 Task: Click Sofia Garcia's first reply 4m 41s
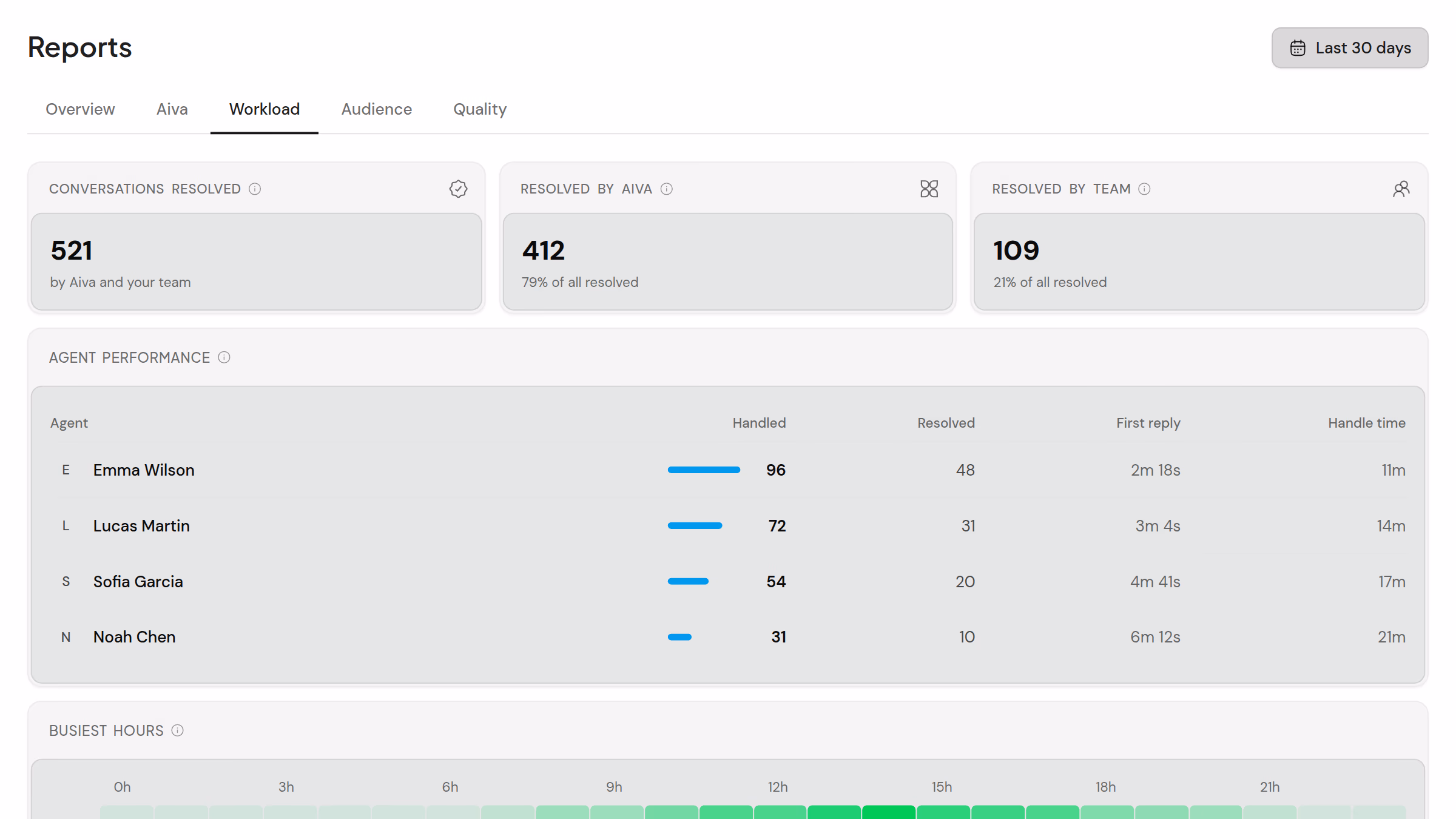tap(1155, 582)
